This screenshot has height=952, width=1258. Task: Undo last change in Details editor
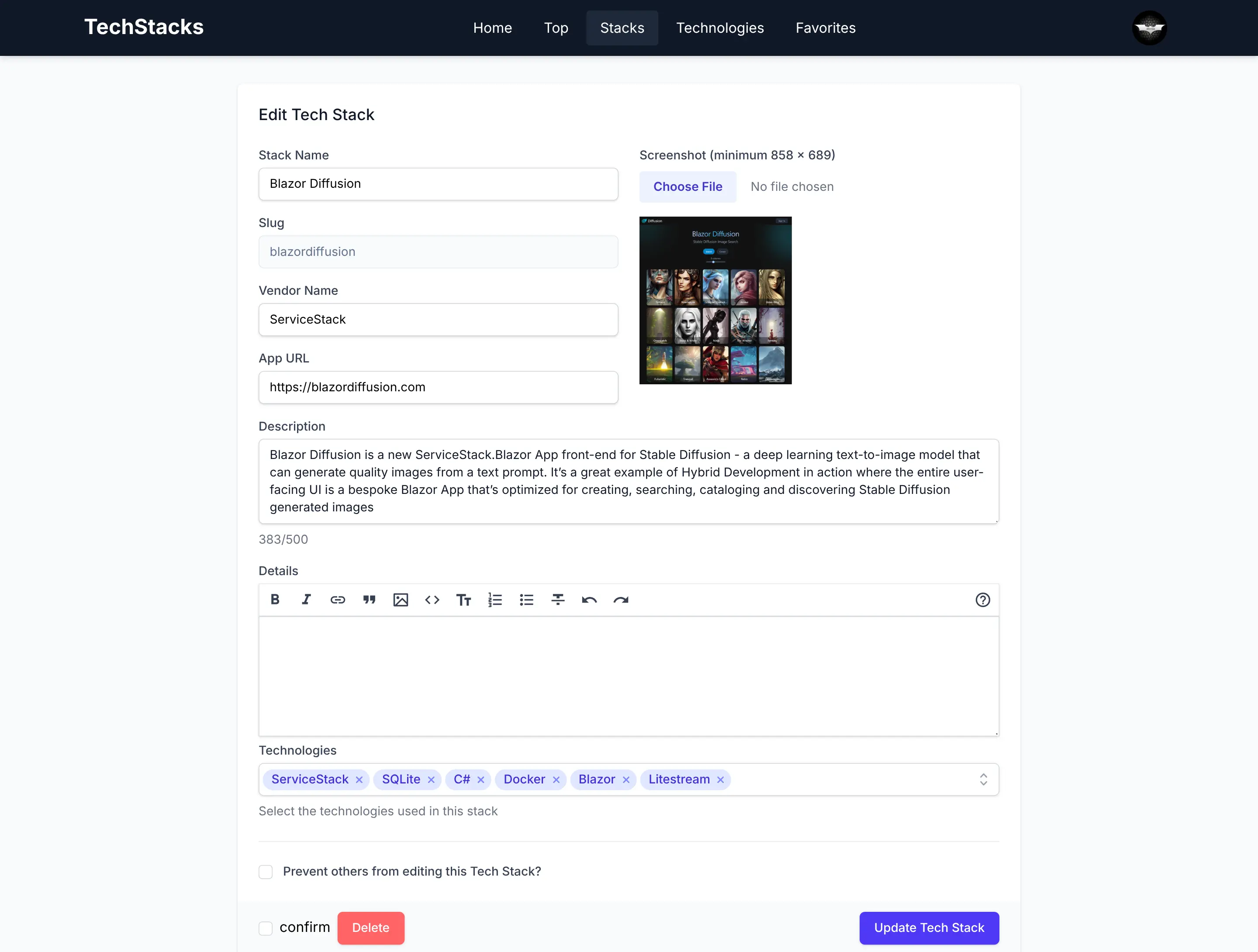(x=590, y=600)
